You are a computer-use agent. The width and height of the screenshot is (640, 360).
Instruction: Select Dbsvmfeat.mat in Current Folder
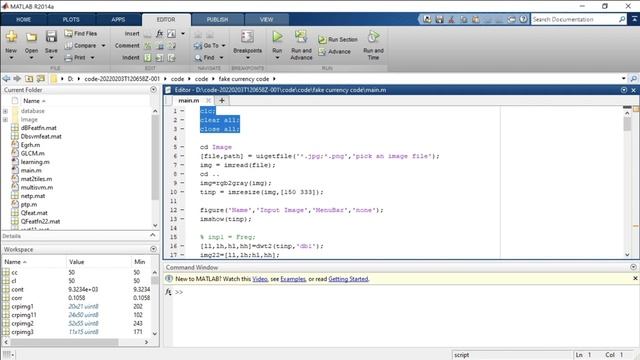tap(41, 136)
